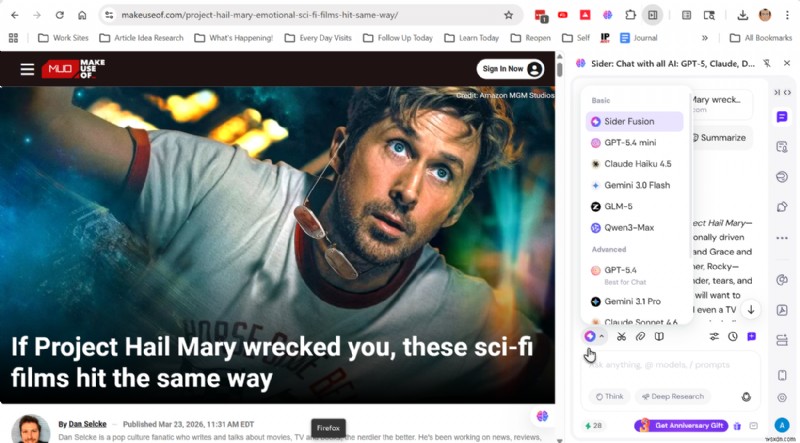Select Sider Fusion model
This screenshot has height=443, width=800.
pyautogui.click(x=634, y=121)
